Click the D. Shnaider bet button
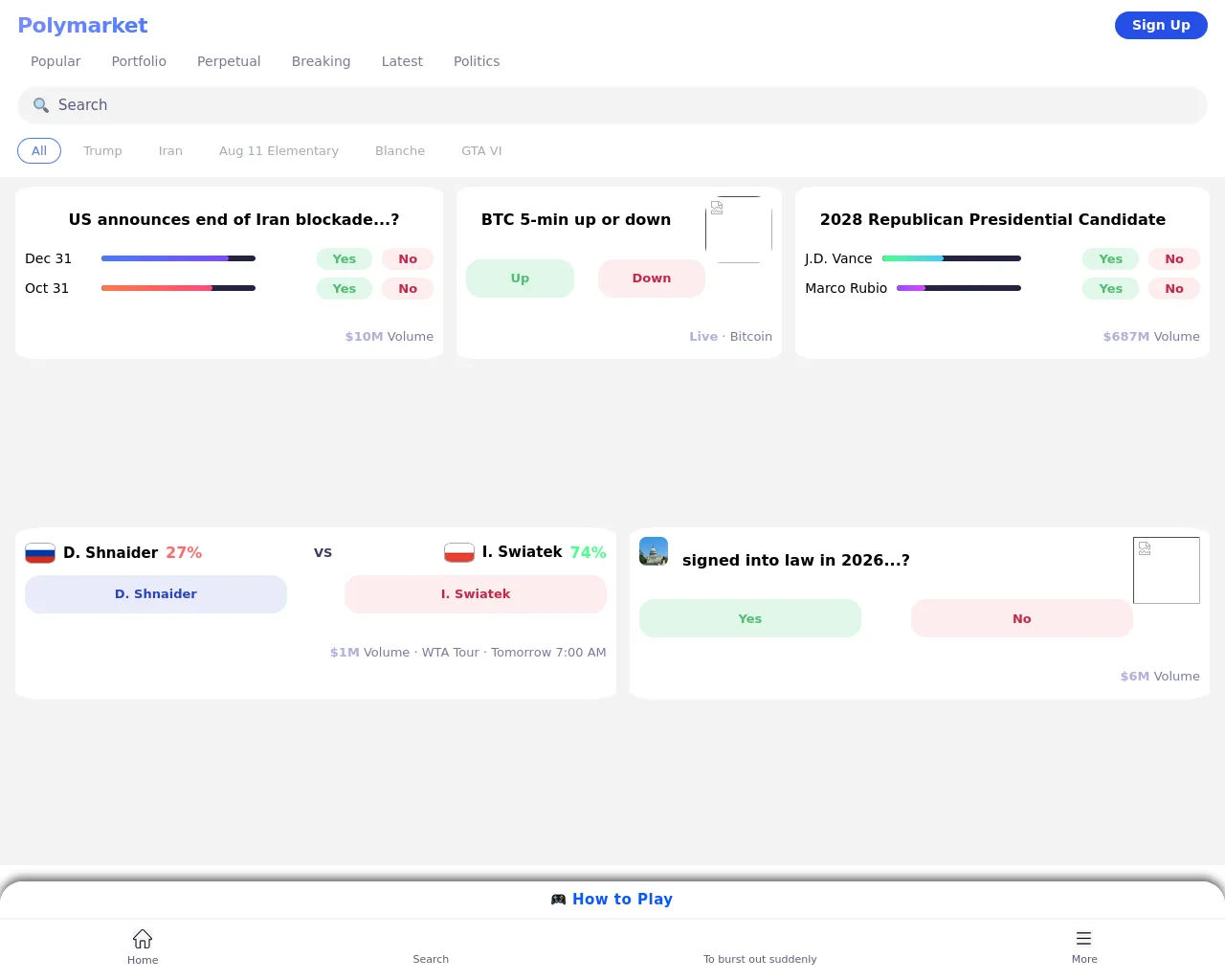 coord(156,594)
